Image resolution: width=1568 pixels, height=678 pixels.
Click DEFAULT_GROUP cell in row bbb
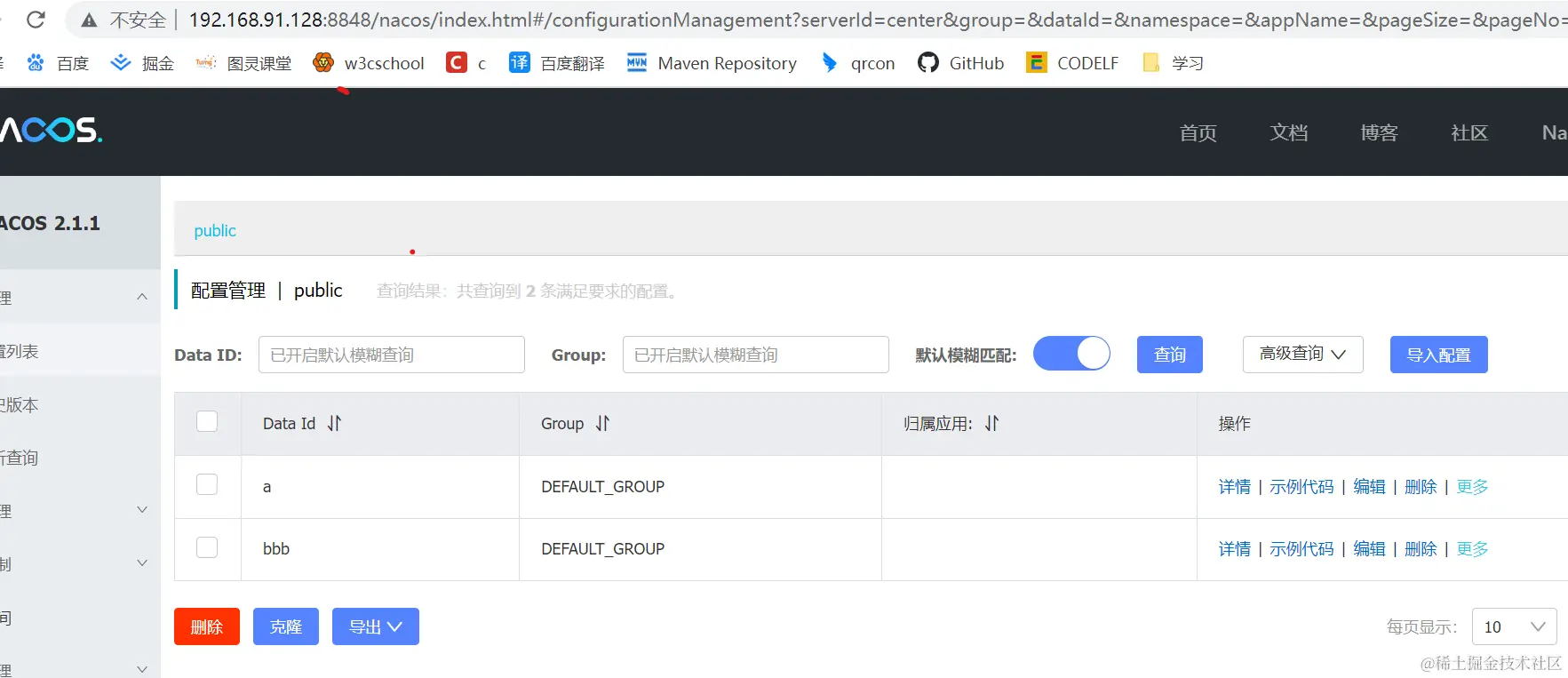(602, 549)
